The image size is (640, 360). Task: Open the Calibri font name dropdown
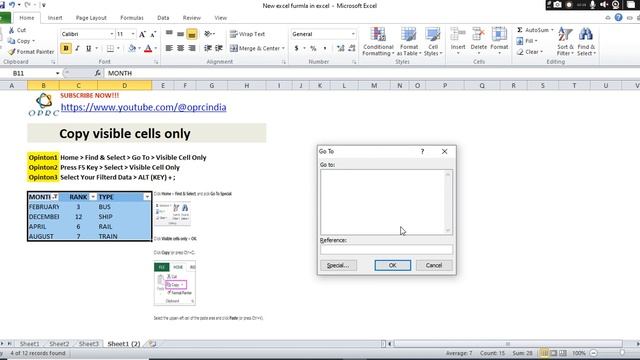coord(111,34)
